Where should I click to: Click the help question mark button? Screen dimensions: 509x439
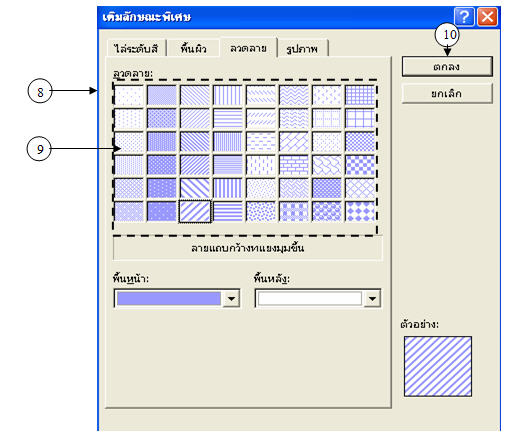click(464, 16)
